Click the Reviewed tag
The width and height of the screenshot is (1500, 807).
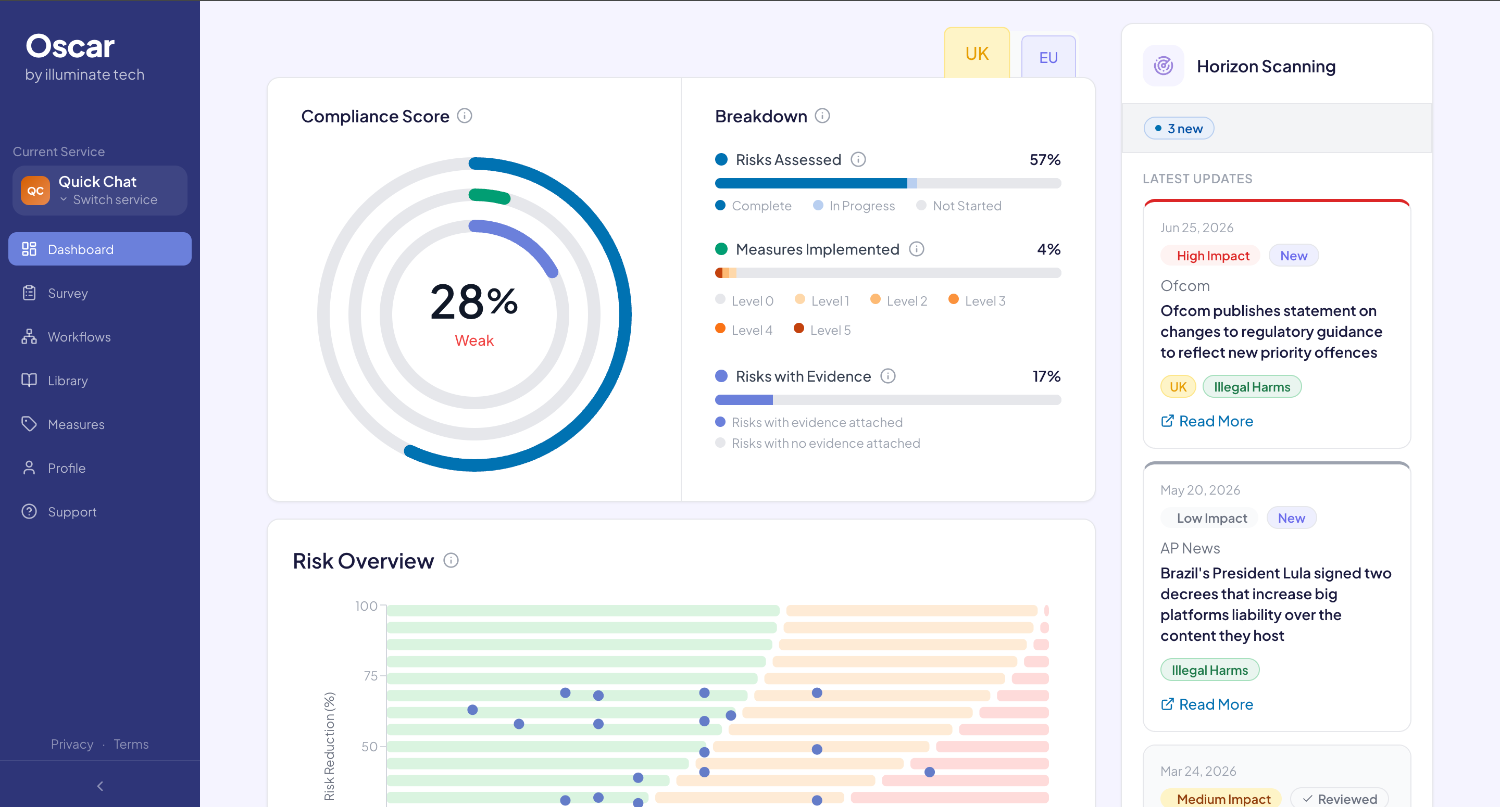pos(1340,798)
